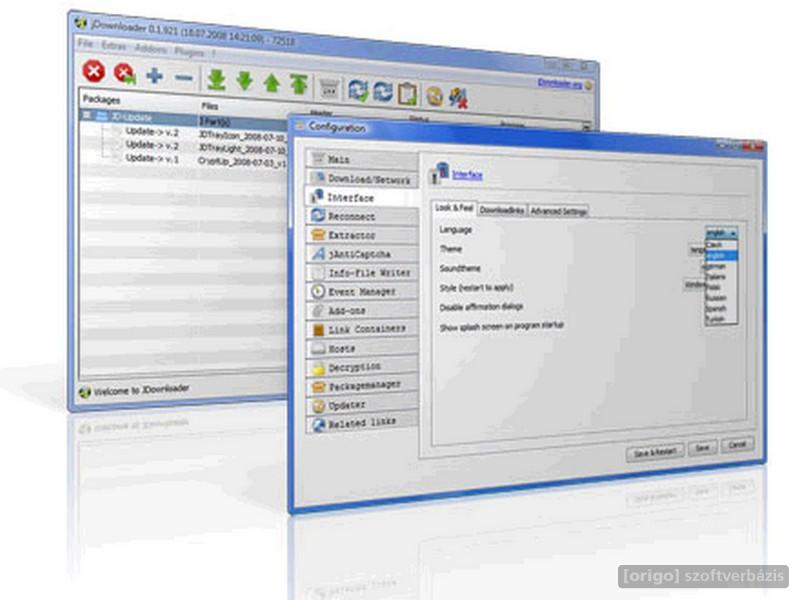Click the Welcome to JDownloader status text
Screen dimensions: 800x600
point(141,390)
